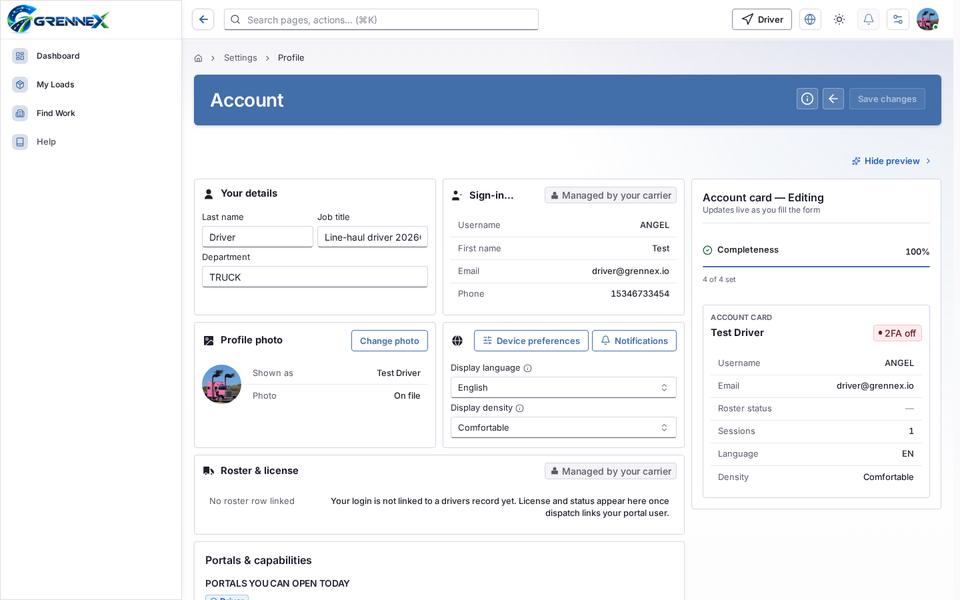The image size is (960, 600).
Task: Open the globe language icon in top bar
Action: 810,20
